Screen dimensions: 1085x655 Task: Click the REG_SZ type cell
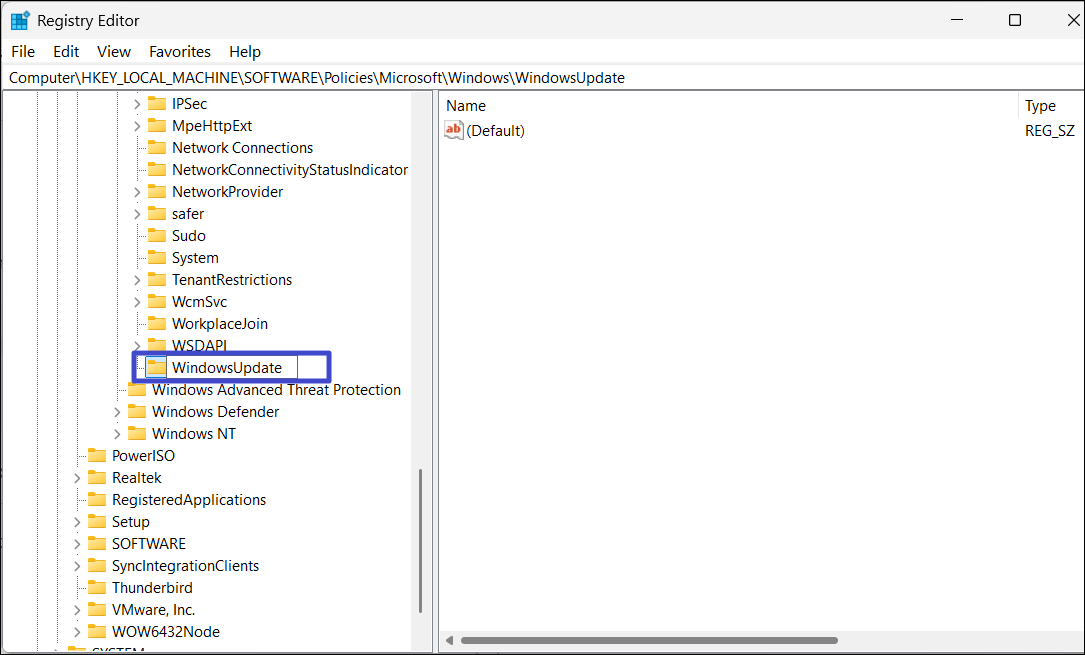point(1050,130)
